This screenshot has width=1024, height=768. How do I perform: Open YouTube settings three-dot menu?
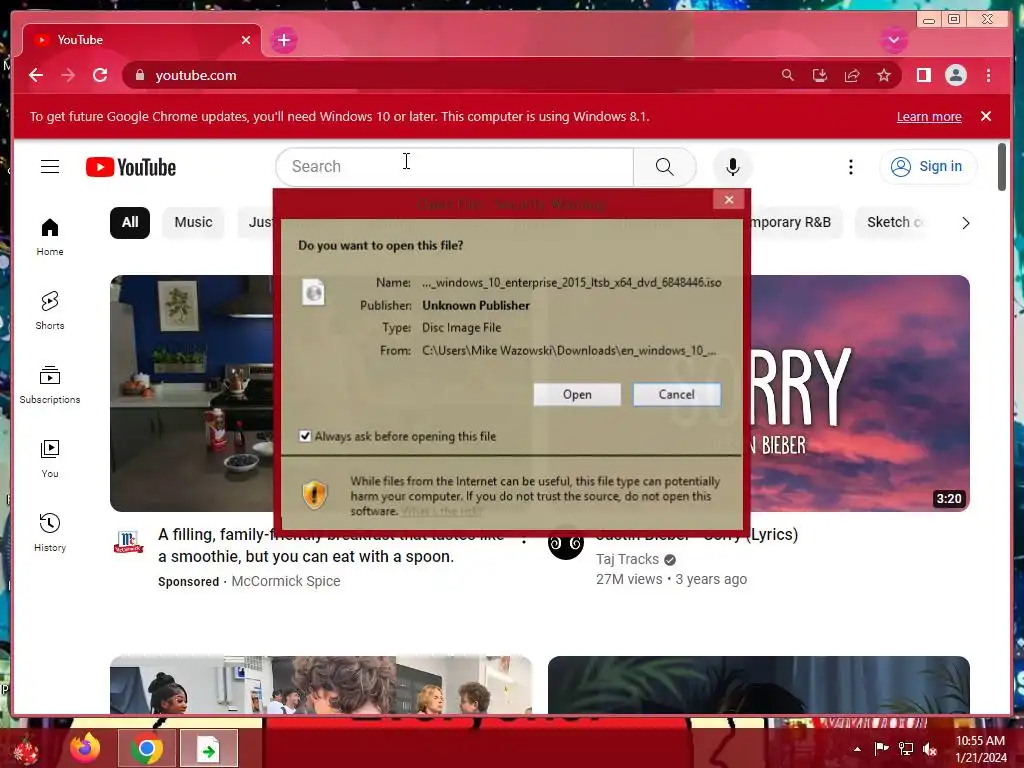click(x=850, y=167)
